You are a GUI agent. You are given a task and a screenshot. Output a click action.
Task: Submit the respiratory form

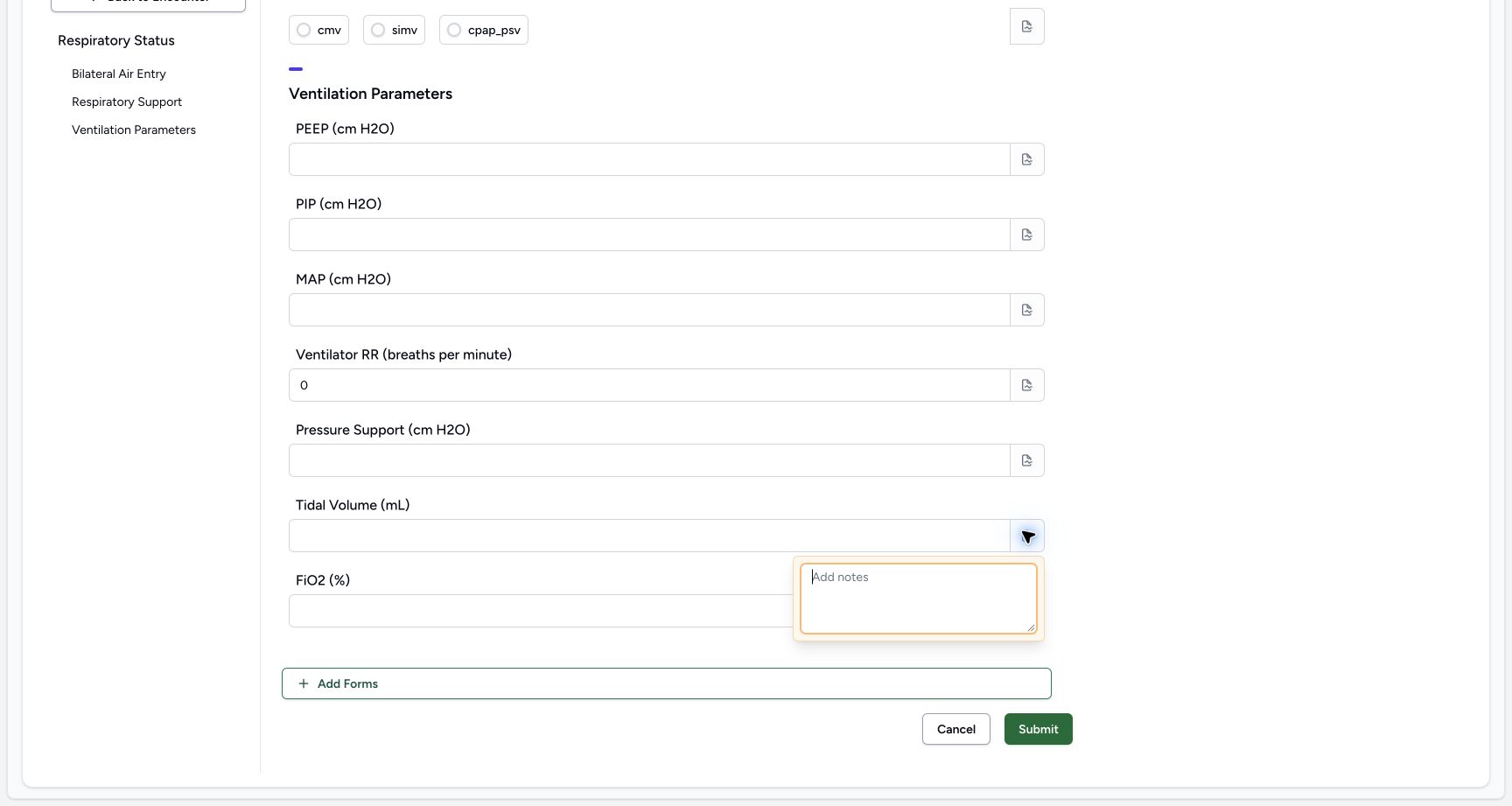pos(1039,729)
